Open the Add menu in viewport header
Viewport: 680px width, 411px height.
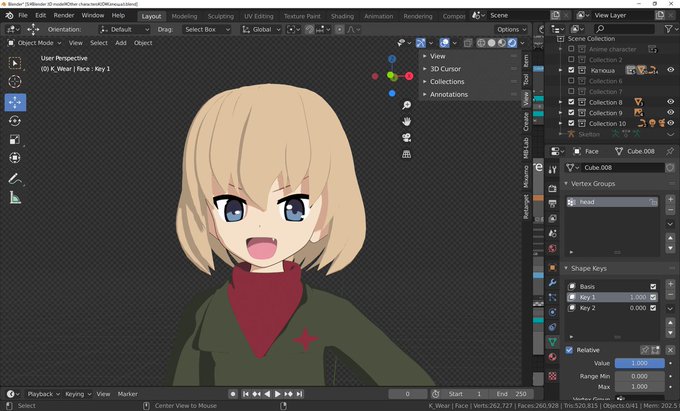[x=121, y=43]
